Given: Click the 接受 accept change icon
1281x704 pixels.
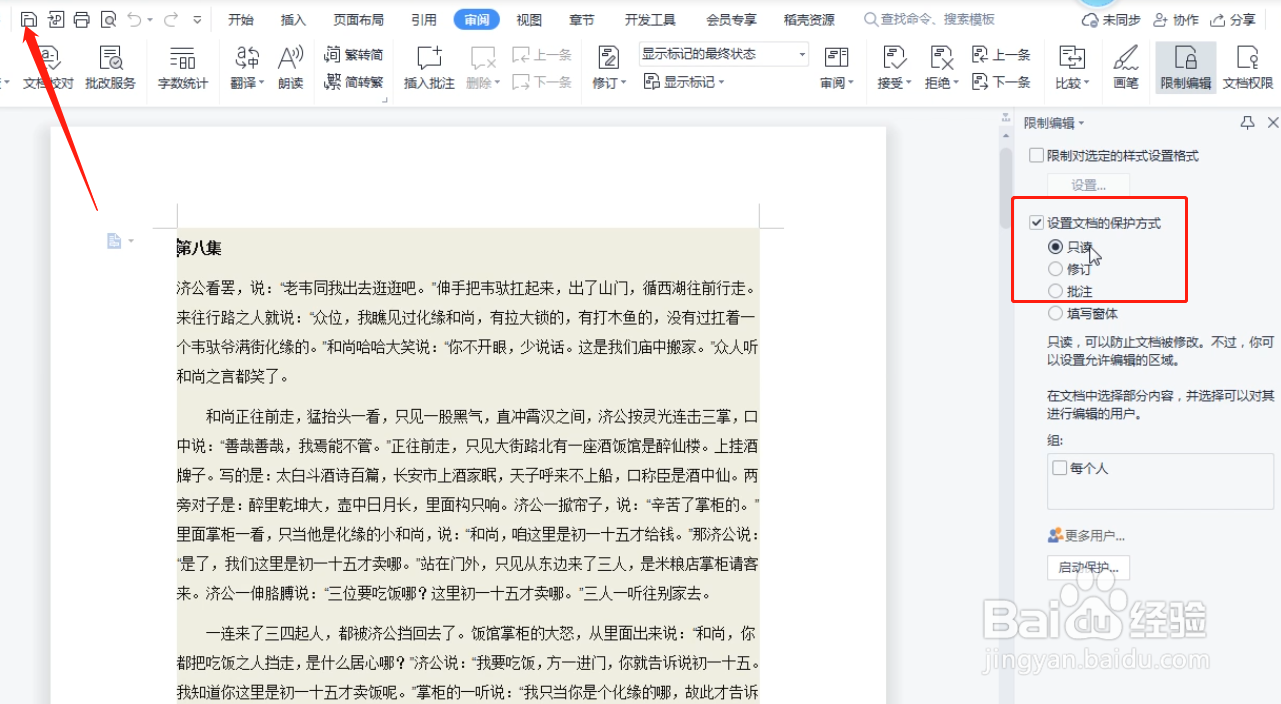Looking at the screenshot, I should (x=894, y=58).
